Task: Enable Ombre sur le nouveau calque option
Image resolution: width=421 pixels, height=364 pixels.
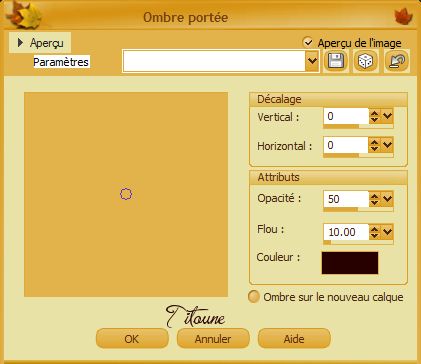Action: pyautogui.click(x=254, y=297)
